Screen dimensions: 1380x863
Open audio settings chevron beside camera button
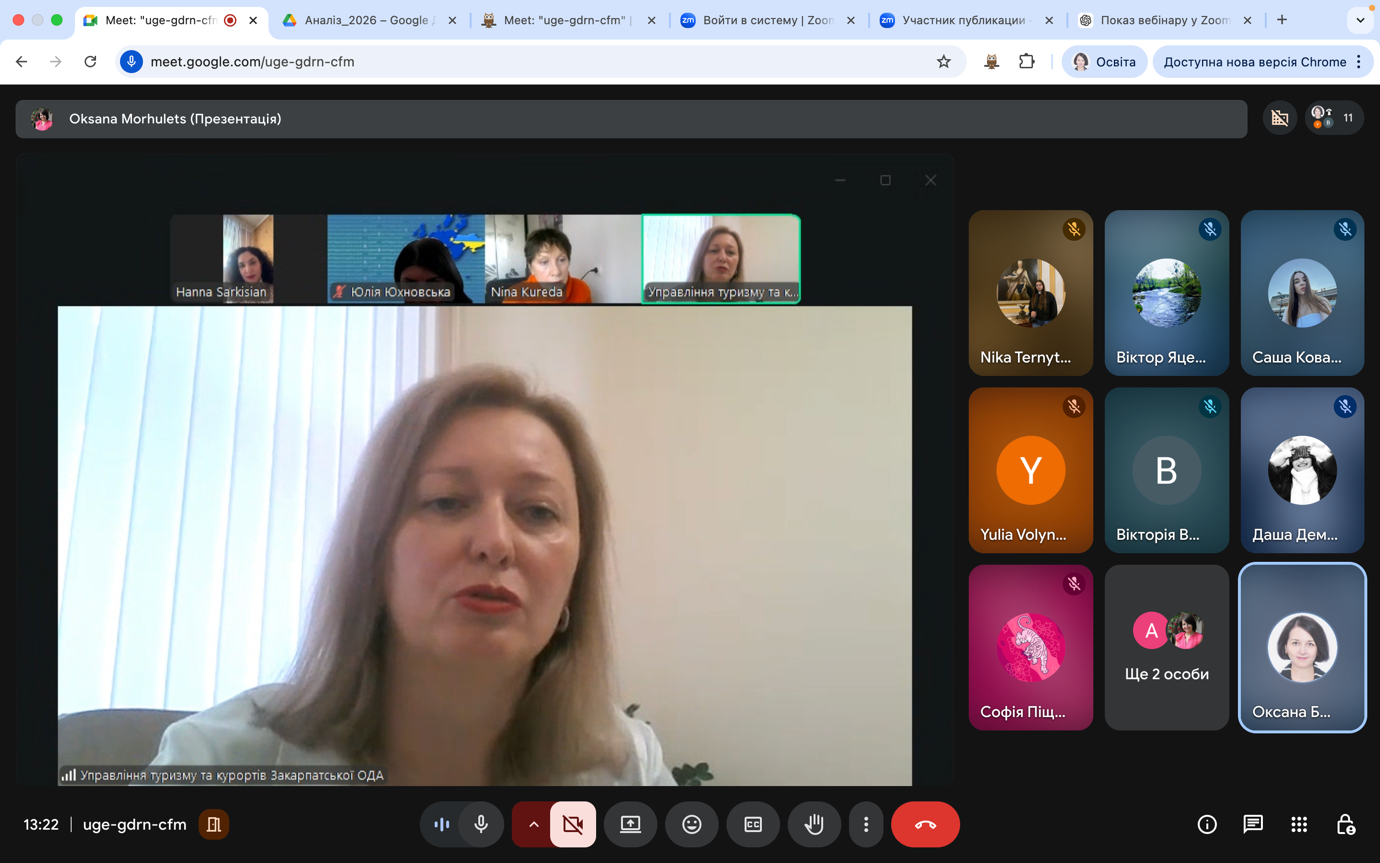[x=533, y=825]
